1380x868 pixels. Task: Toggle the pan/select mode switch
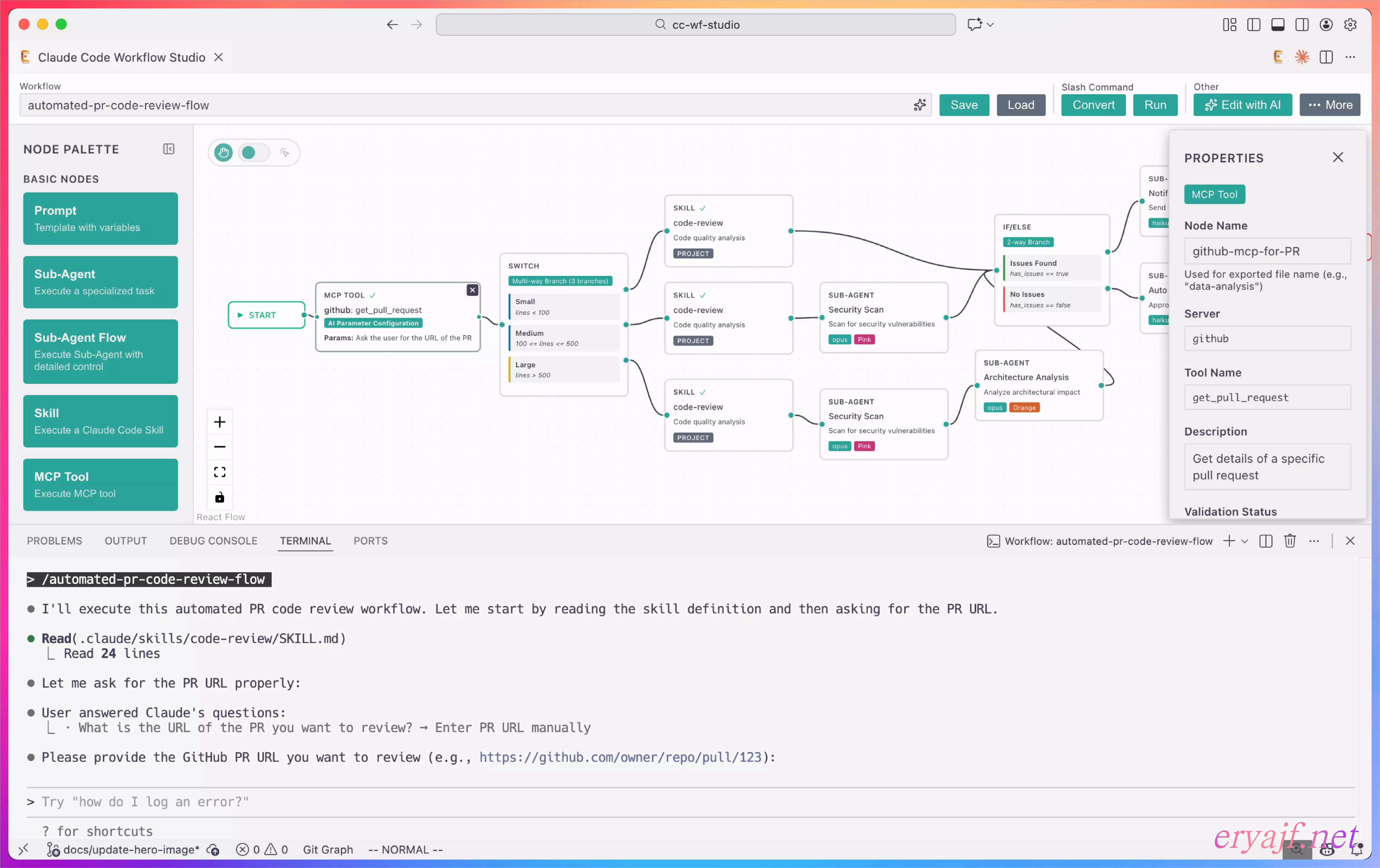(254, 152)
